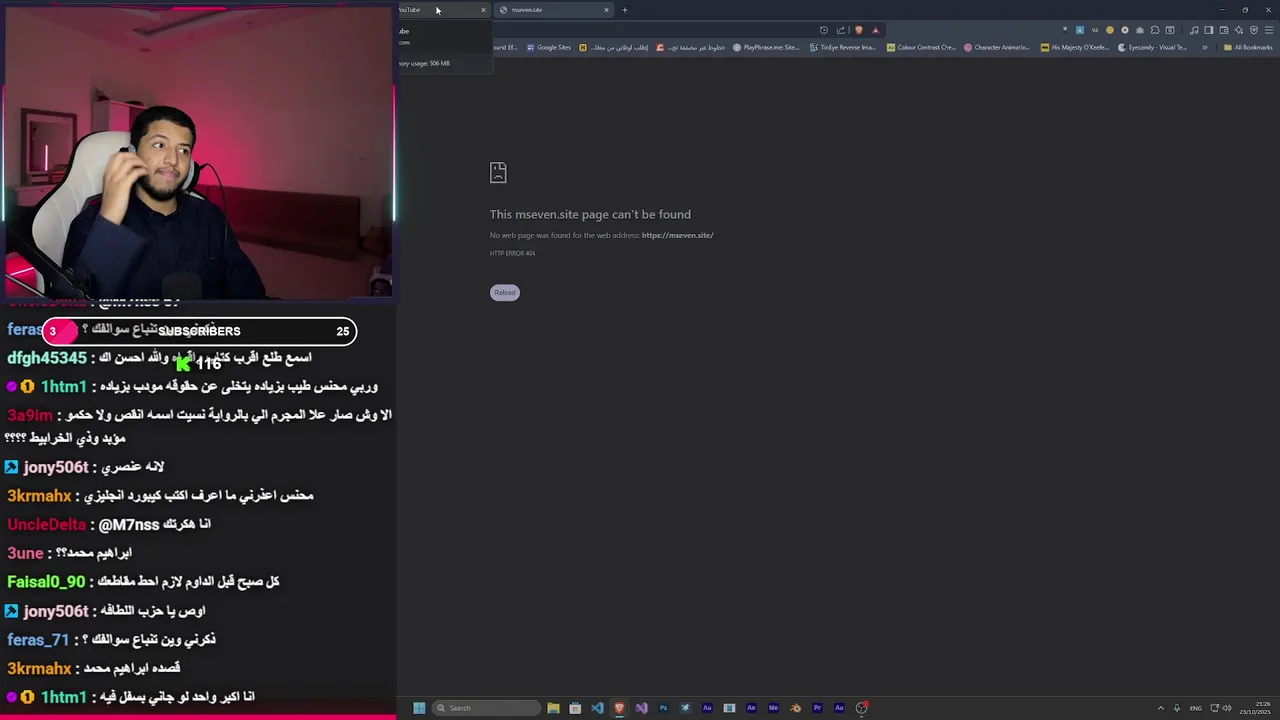Open Brave Rewards triangle icon
This screenshot has width=1280, height=720.
click(x=876, y=30)
